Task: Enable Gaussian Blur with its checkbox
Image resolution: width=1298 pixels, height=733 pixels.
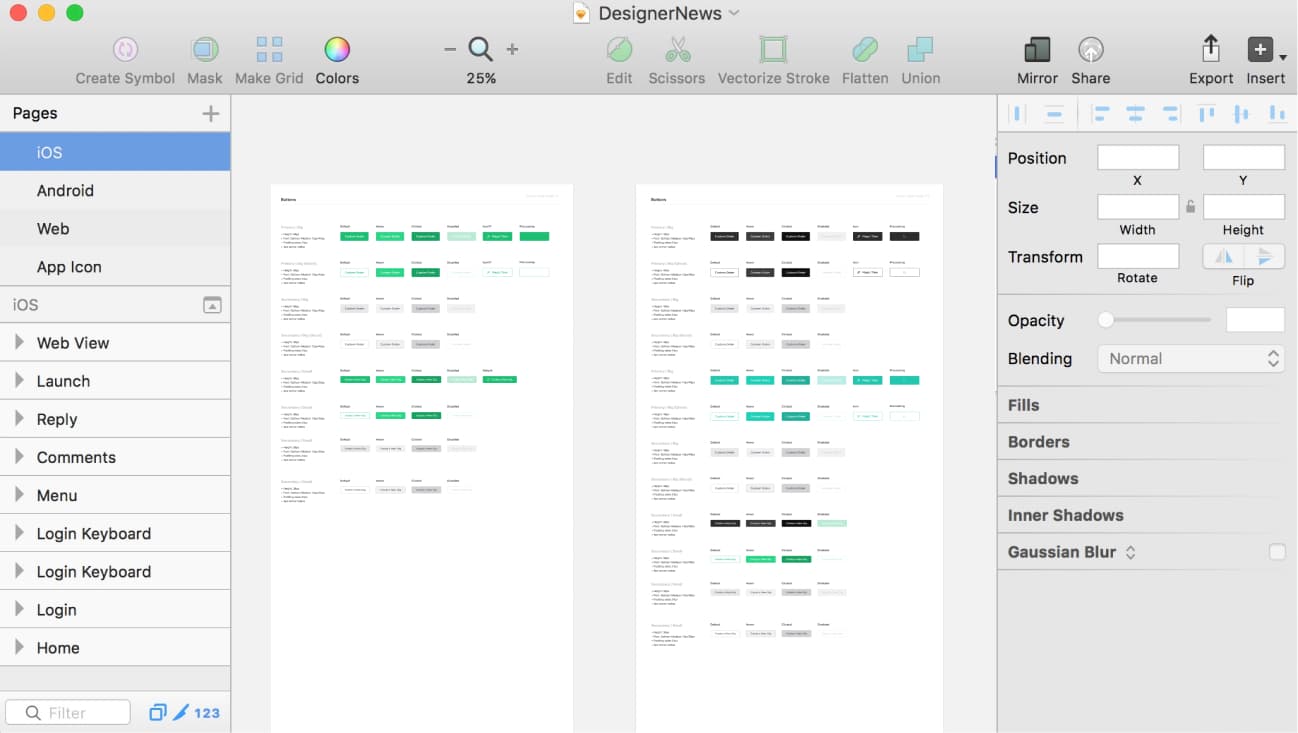Action: [x=1275, y=551]
